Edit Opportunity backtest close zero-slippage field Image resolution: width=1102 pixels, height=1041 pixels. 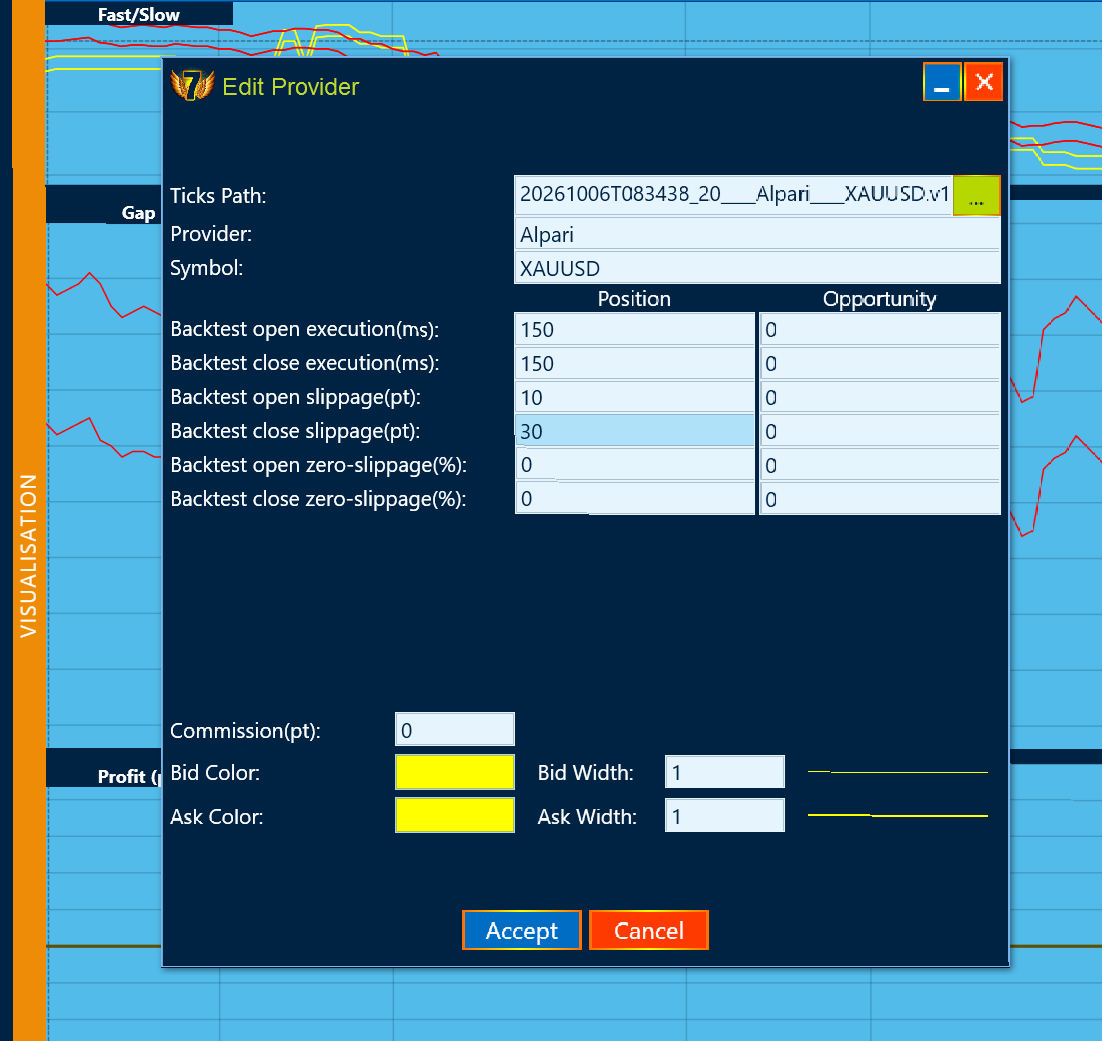879,498
